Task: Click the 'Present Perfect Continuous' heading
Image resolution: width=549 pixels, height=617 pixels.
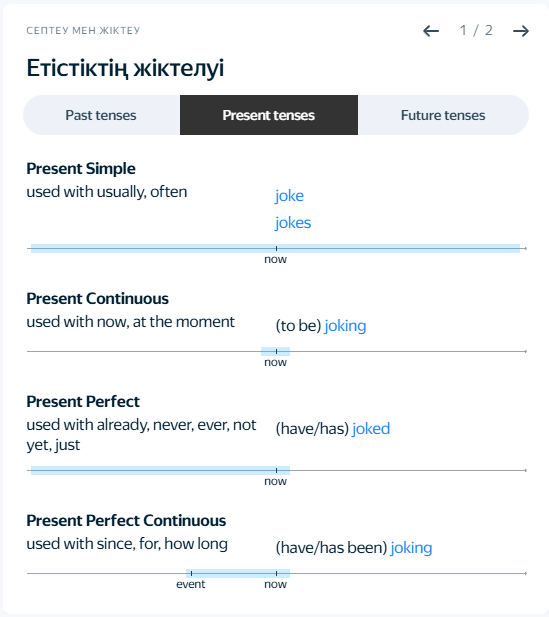Action: [126, 521]
